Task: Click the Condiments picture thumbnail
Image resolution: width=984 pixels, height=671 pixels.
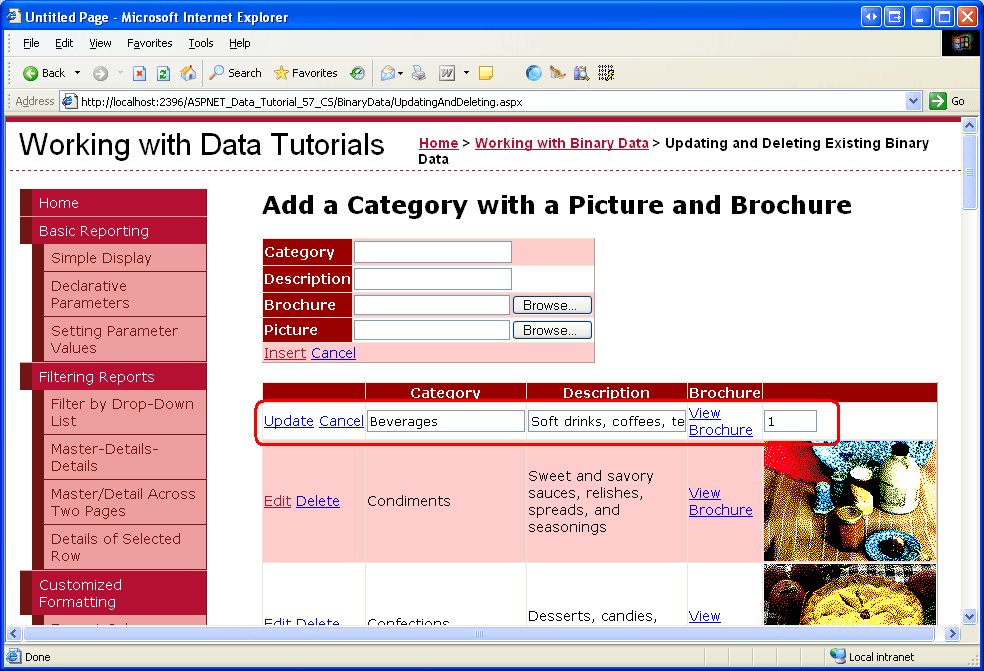Action: click(x=850, y=501)
